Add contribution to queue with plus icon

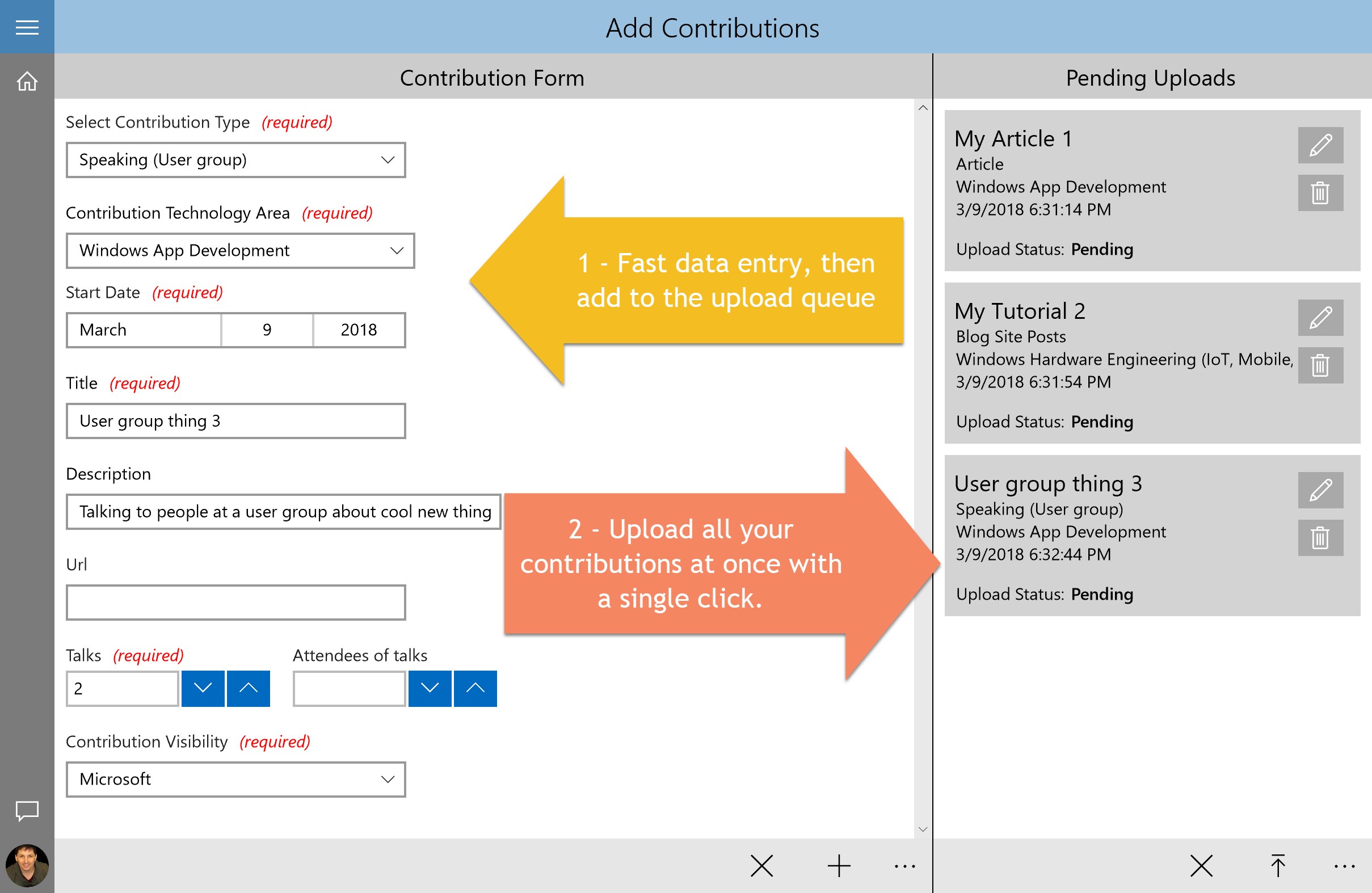point(839,865)
